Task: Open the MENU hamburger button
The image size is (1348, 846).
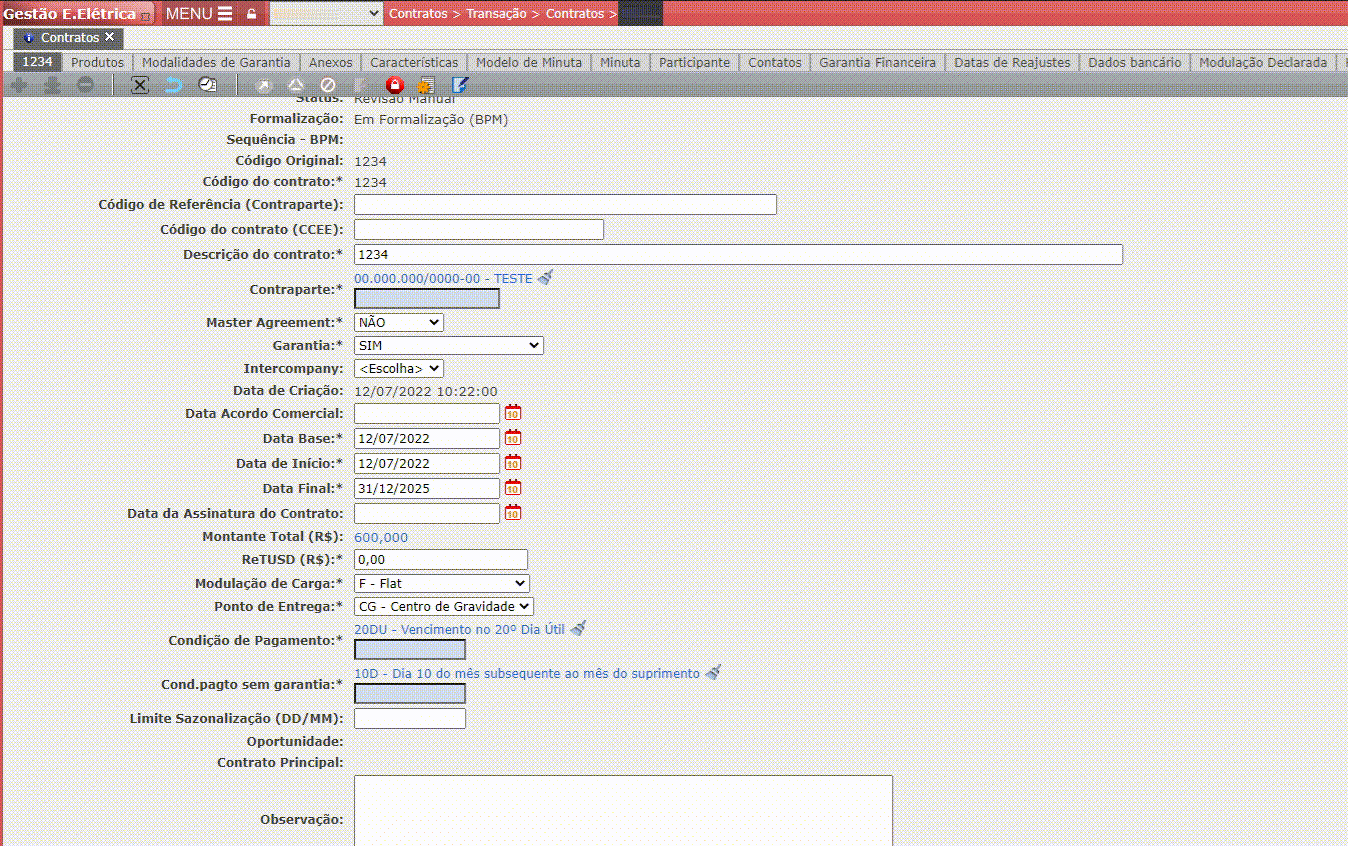Action: point(198,13)
